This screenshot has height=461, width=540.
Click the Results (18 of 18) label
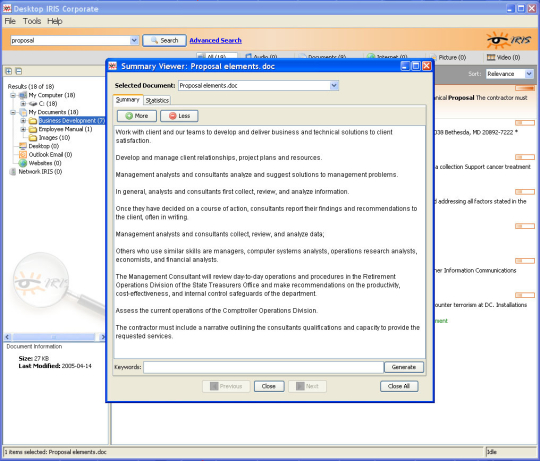(31, 86)
